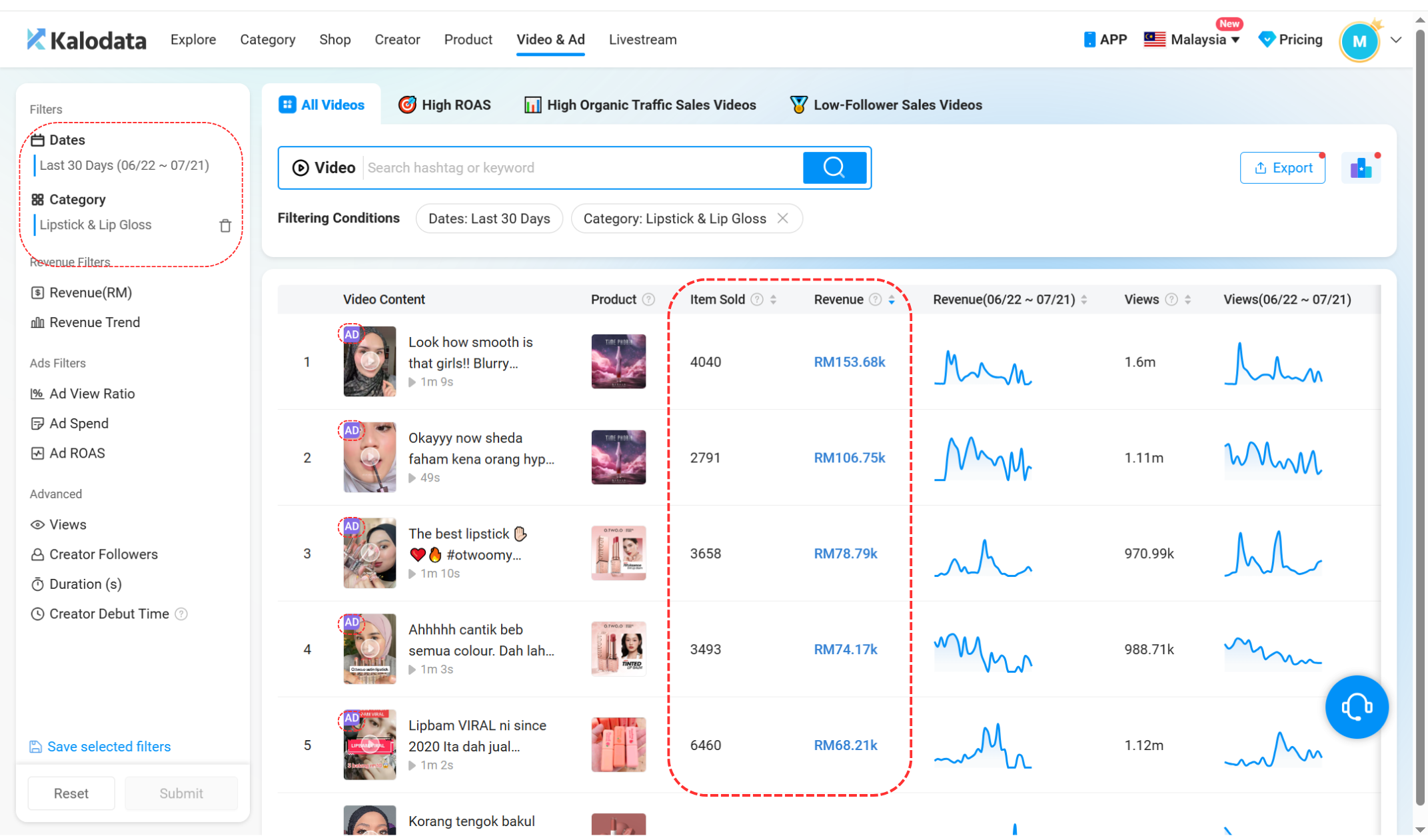This screenshot has height=840, width=1428.
Task: Click the Ad View Ratio percent icon
Action: point(37,394)
